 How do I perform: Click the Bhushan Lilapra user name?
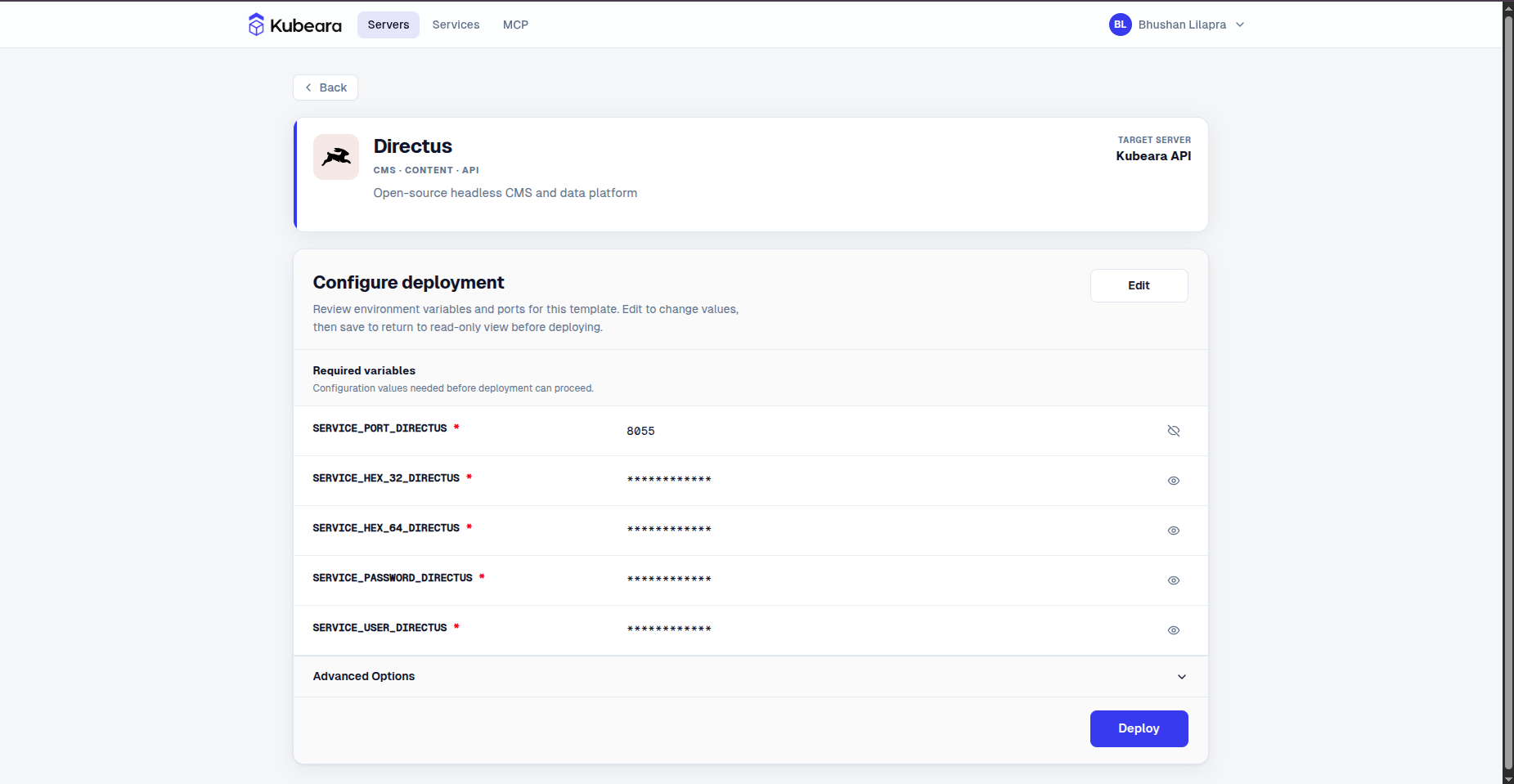coord(1182,25)
